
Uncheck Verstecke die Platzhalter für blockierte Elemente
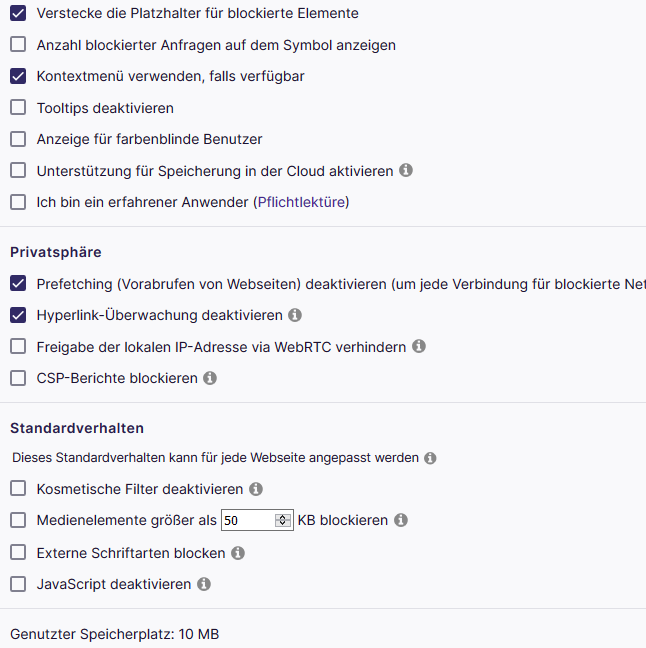[x=18, y=14]
